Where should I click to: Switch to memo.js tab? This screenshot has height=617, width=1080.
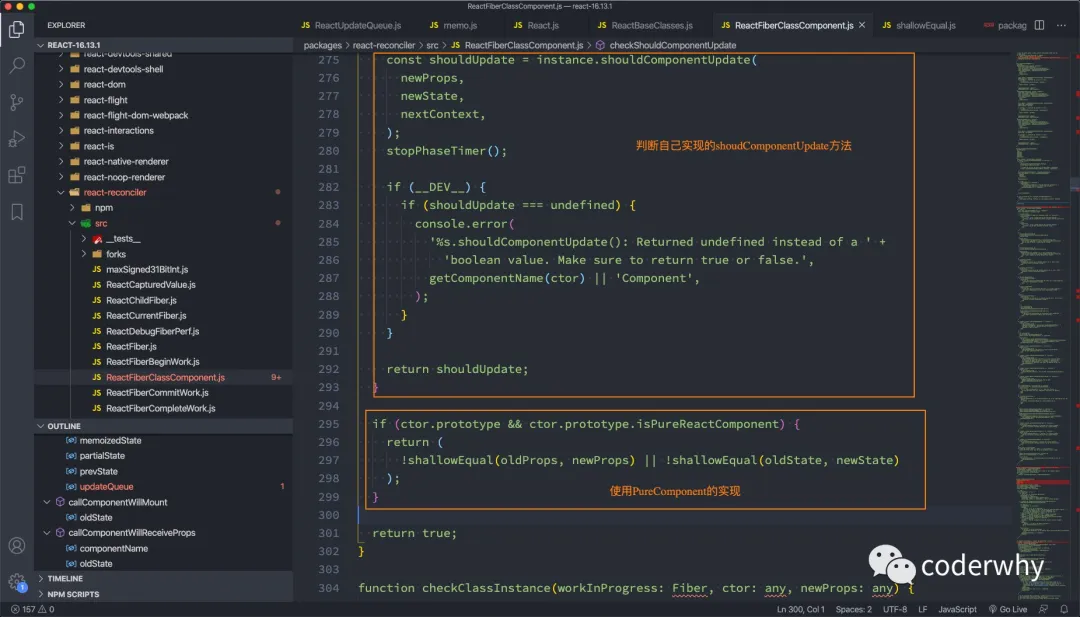click(x=453, y=25)
